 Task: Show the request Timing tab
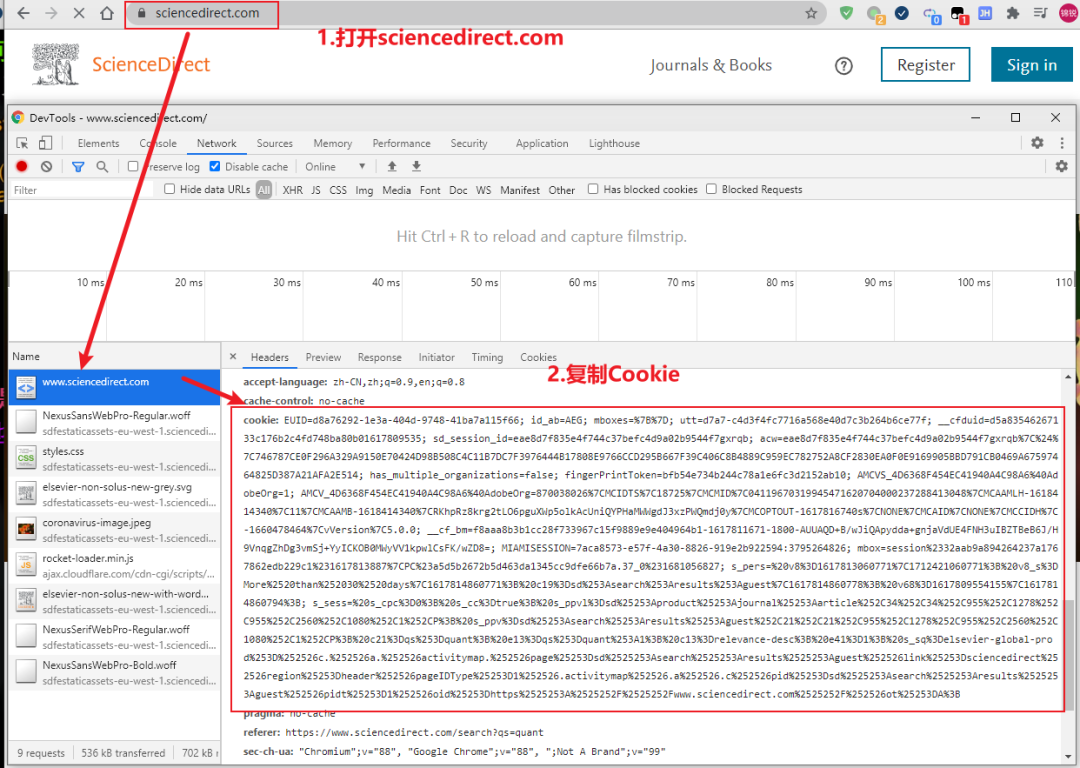(x=487, y=357)
